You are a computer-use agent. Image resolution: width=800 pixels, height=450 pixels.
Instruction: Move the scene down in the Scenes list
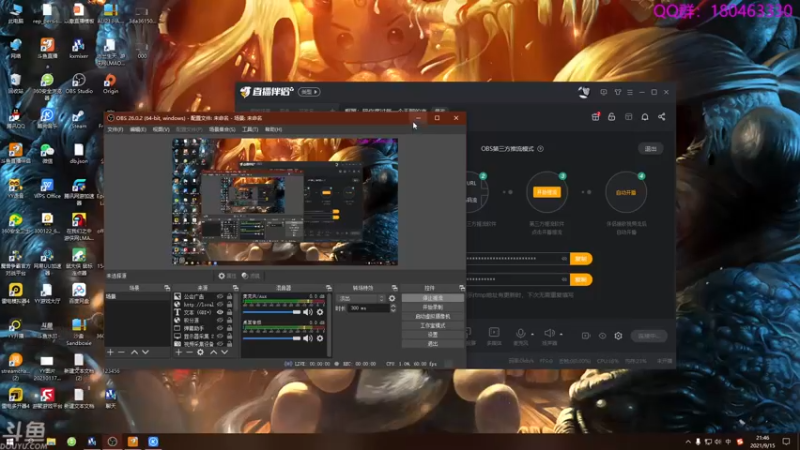coord(145,352)
